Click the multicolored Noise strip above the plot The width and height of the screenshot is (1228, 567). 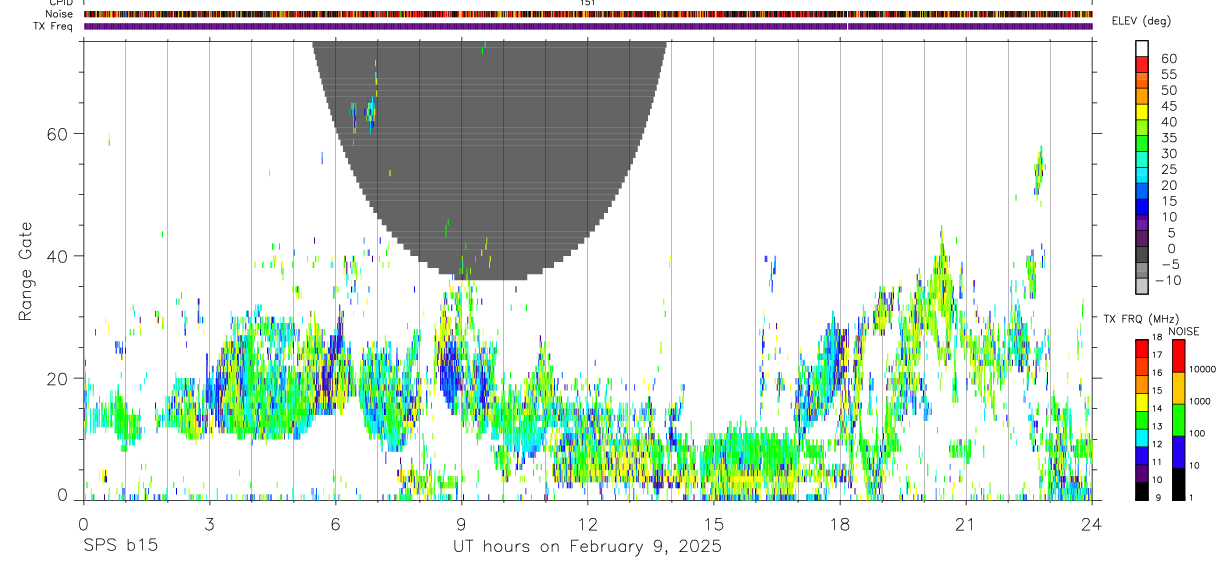coord(588,14)
